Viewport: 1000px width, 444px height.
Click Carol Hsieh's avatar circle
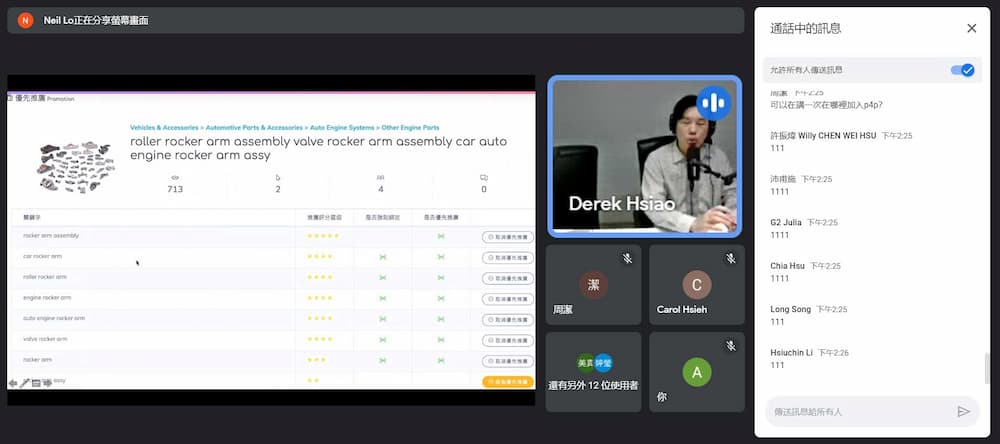(x=696, y=285)
